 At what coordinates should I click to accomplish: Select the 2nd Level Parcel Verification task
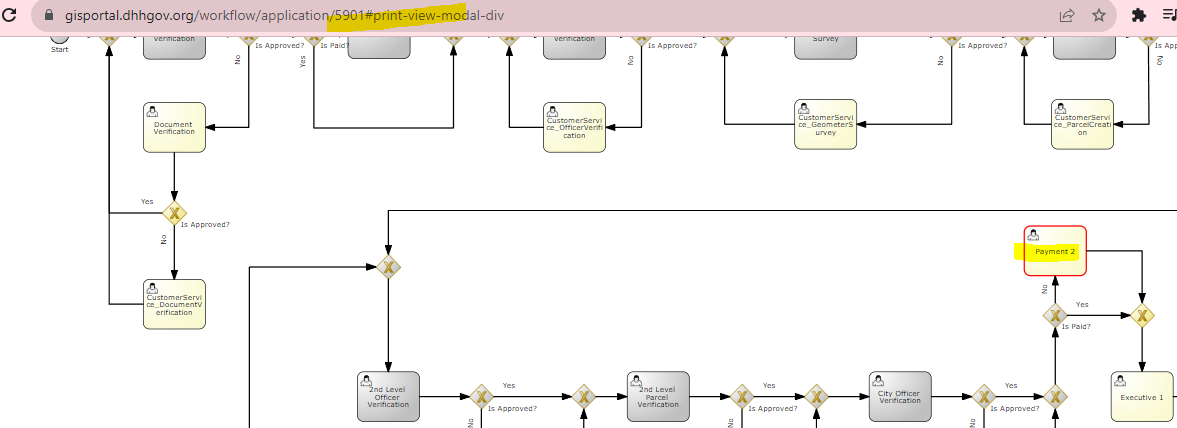[658, 396]
